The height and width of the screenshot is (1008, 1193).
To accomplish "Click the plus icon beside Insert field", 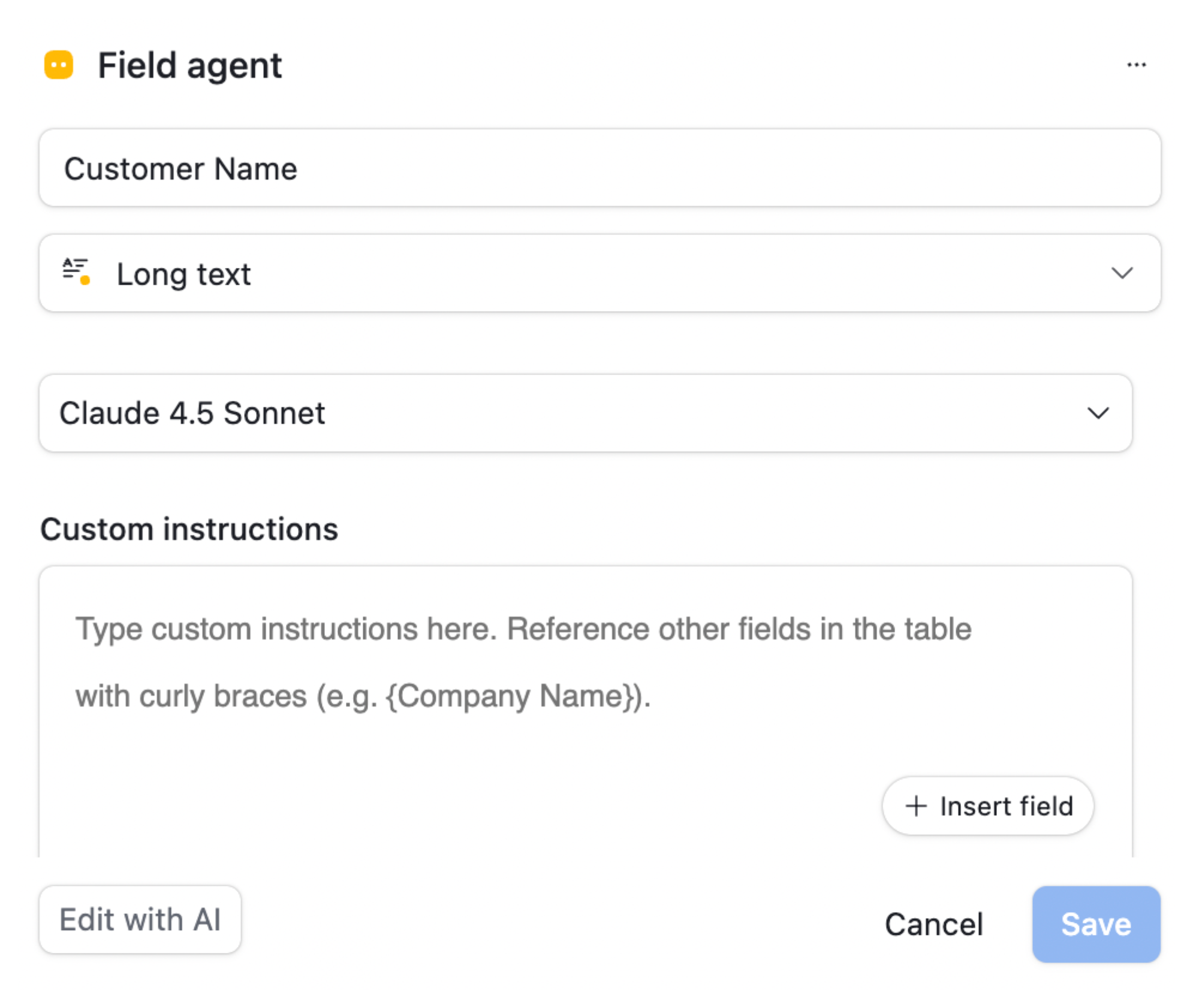I will click(915, 806).
